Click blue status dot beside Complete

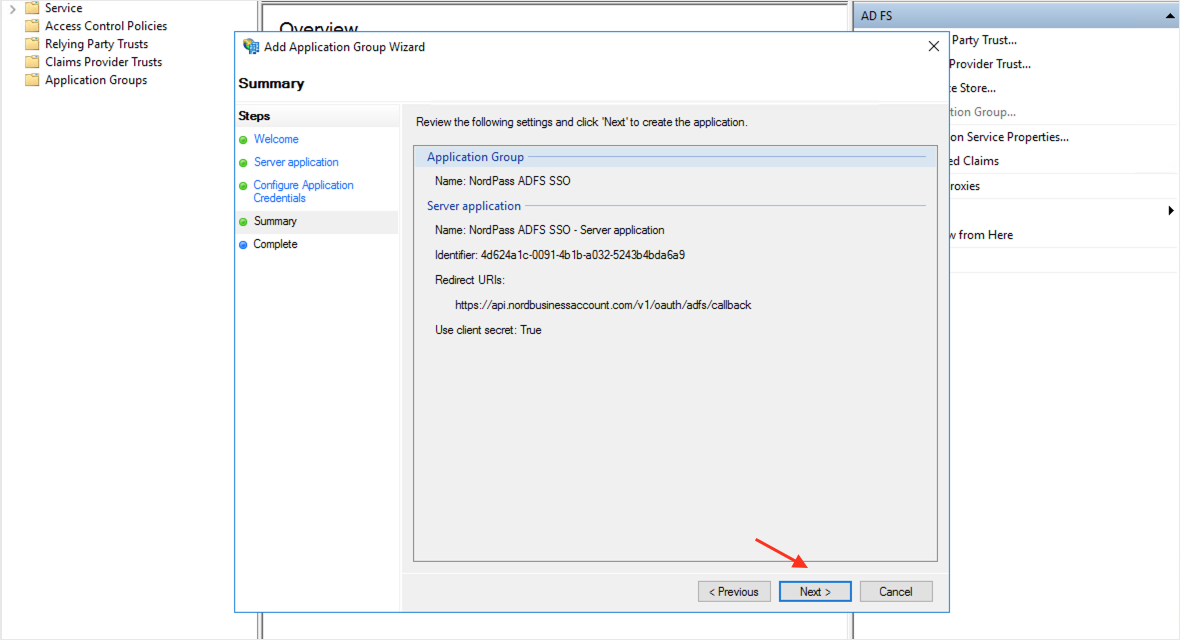click(x=243, y=245)
